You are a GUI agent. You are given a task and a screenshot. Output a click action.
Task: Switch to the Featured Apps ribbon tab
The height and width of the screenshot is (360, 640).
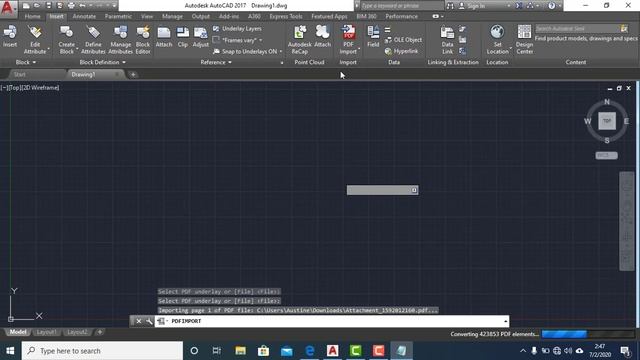[x=329, y=16]
